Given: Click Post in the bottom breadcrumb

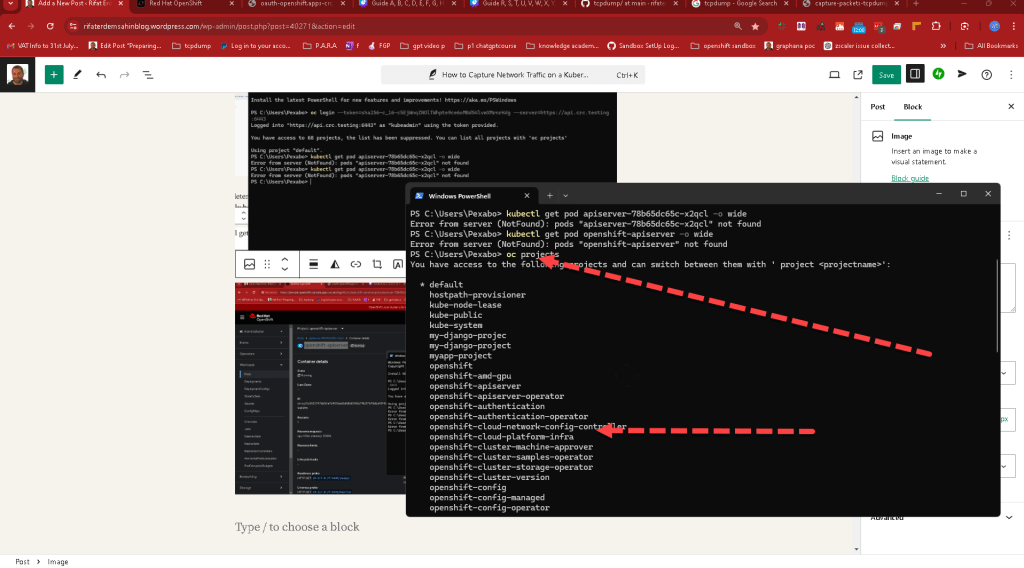Looking at the screenshot, I should (22, 561).
